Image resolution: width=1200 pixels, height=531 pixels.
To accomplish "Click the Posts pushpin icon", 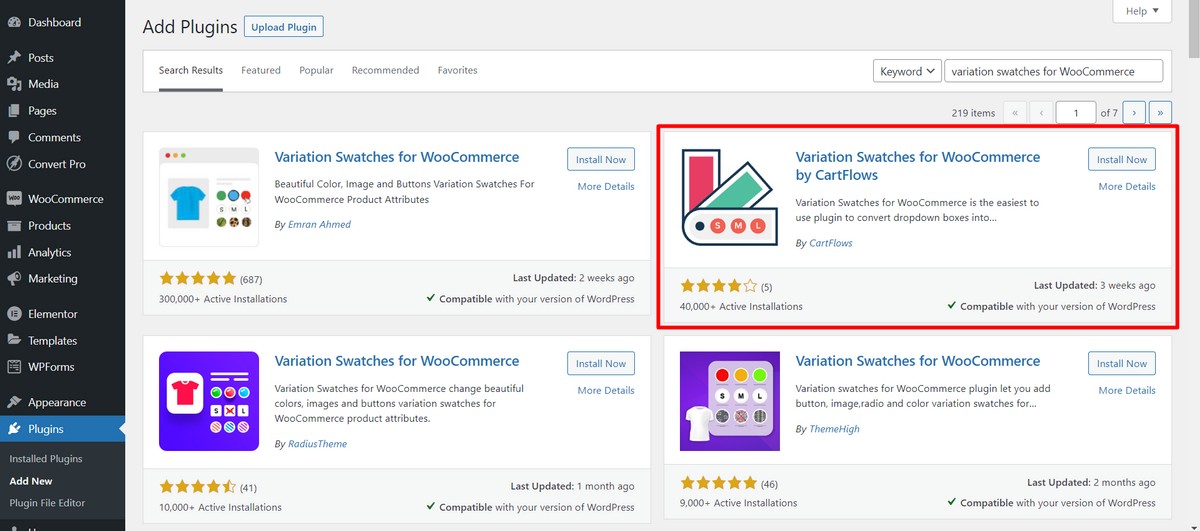I will (14, 58).
